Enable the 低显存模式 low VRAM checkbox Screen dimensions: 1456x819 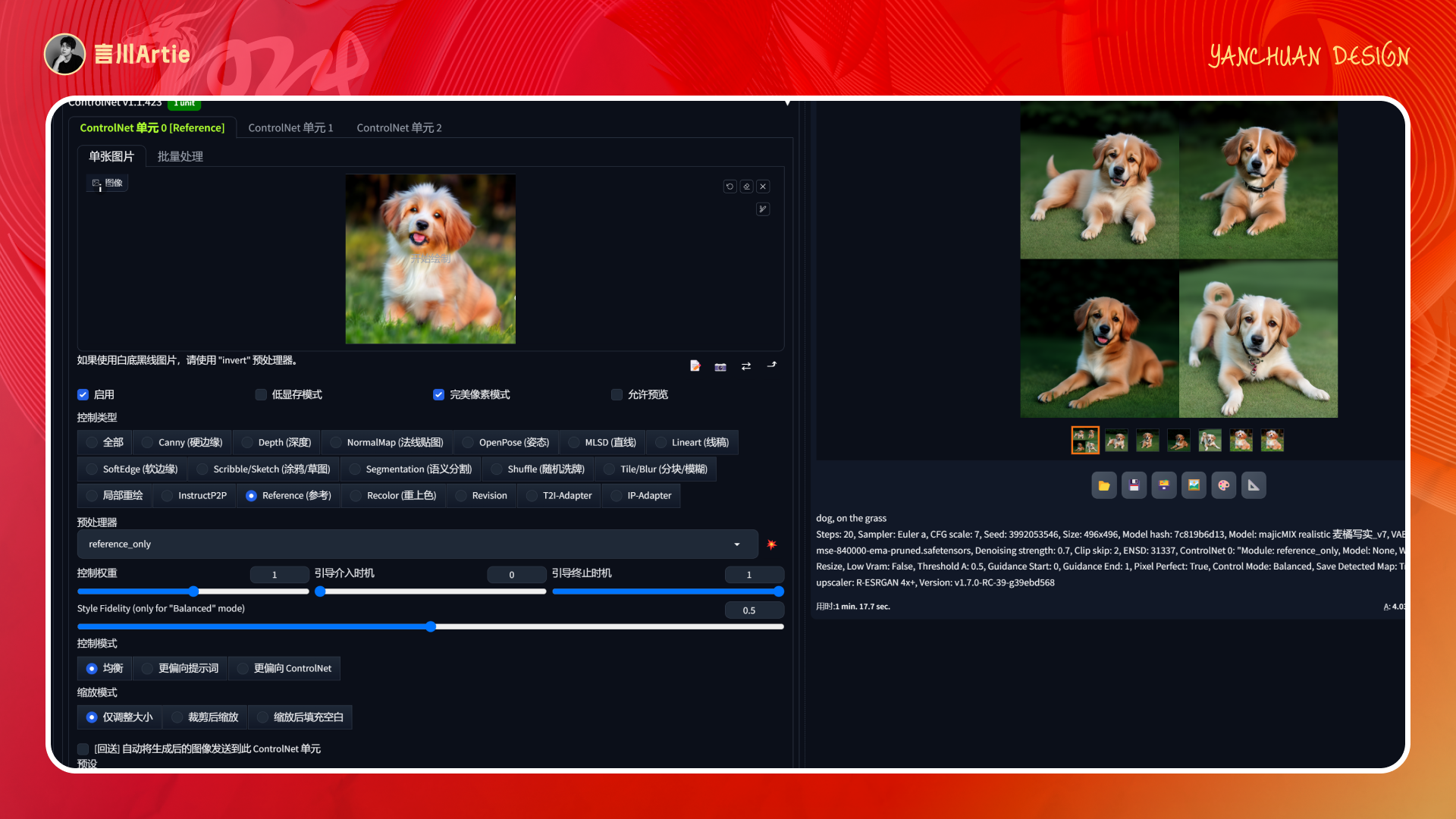(261, 394)
